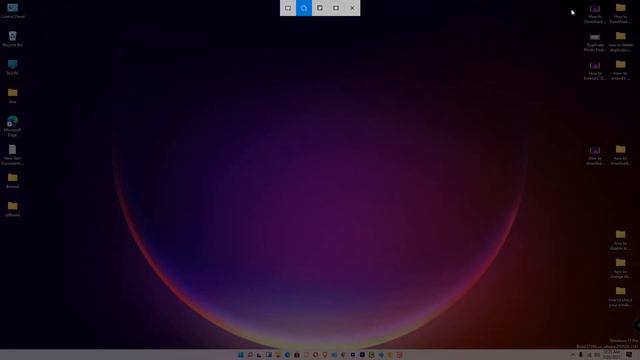Screen dimensions: 640x360
Task: Select the This PC desktop icon
Action: [12, 67]
